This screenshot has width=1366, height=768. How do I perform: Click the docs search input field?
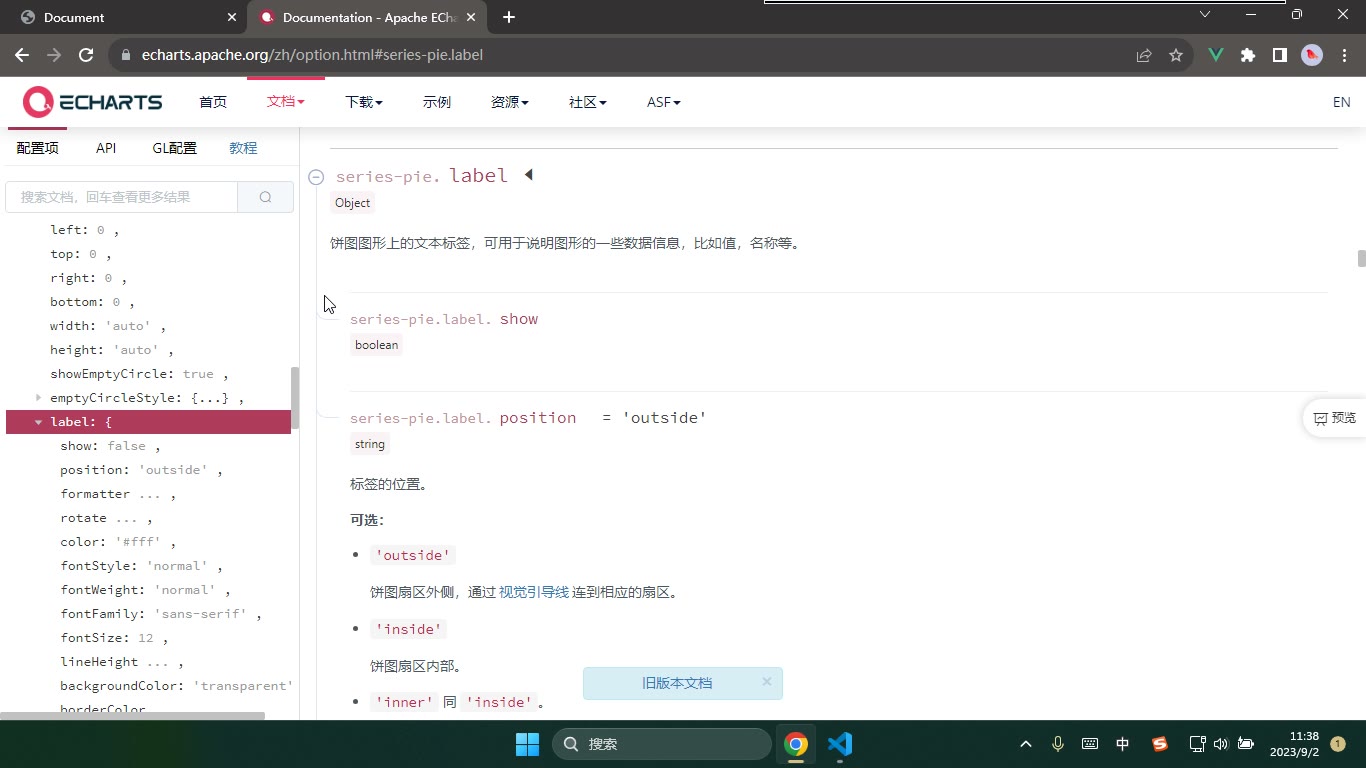(122, 197)
